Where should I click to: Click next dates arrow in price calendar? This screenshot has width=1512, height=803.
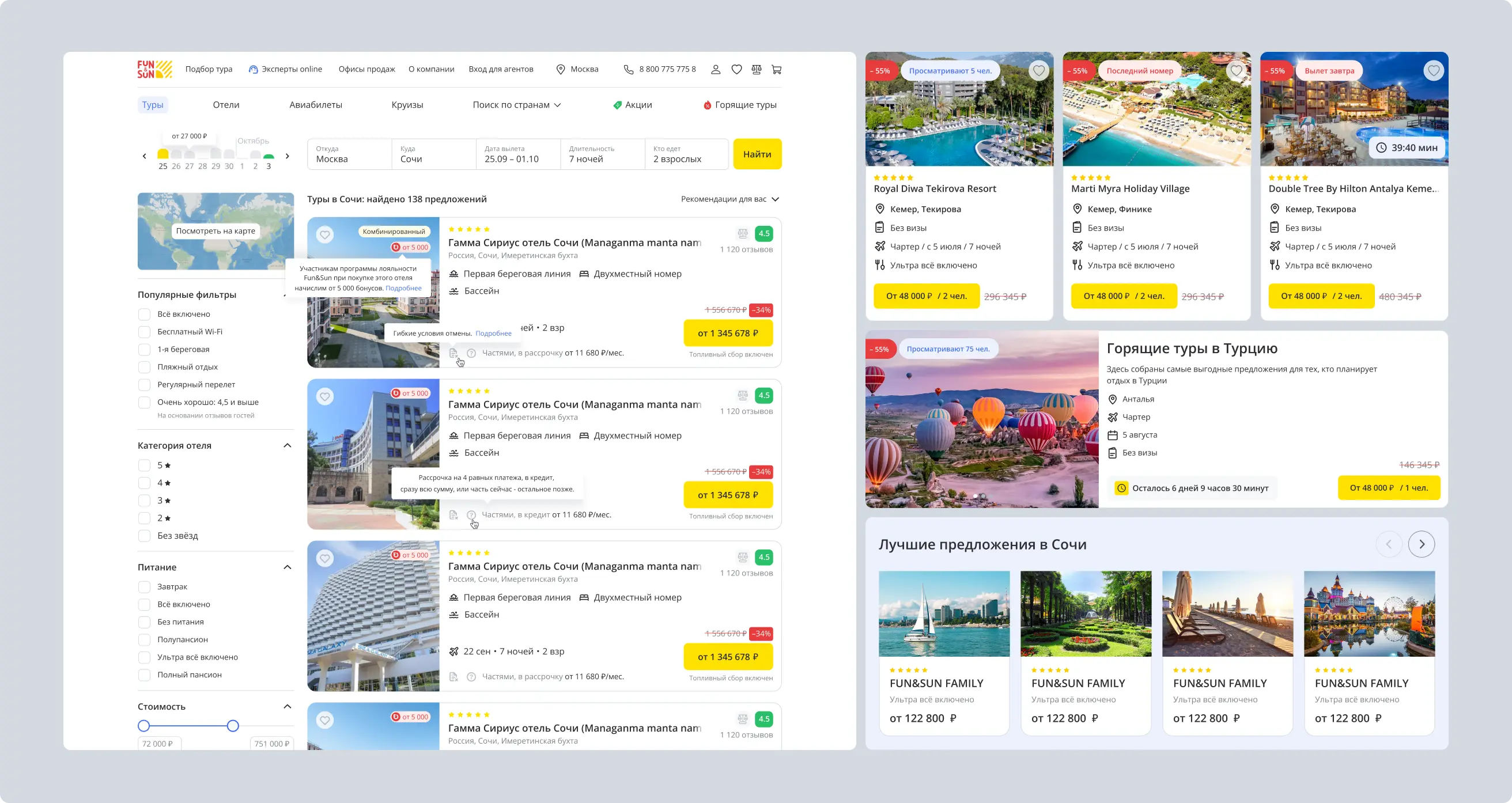[x=287, y=156]
